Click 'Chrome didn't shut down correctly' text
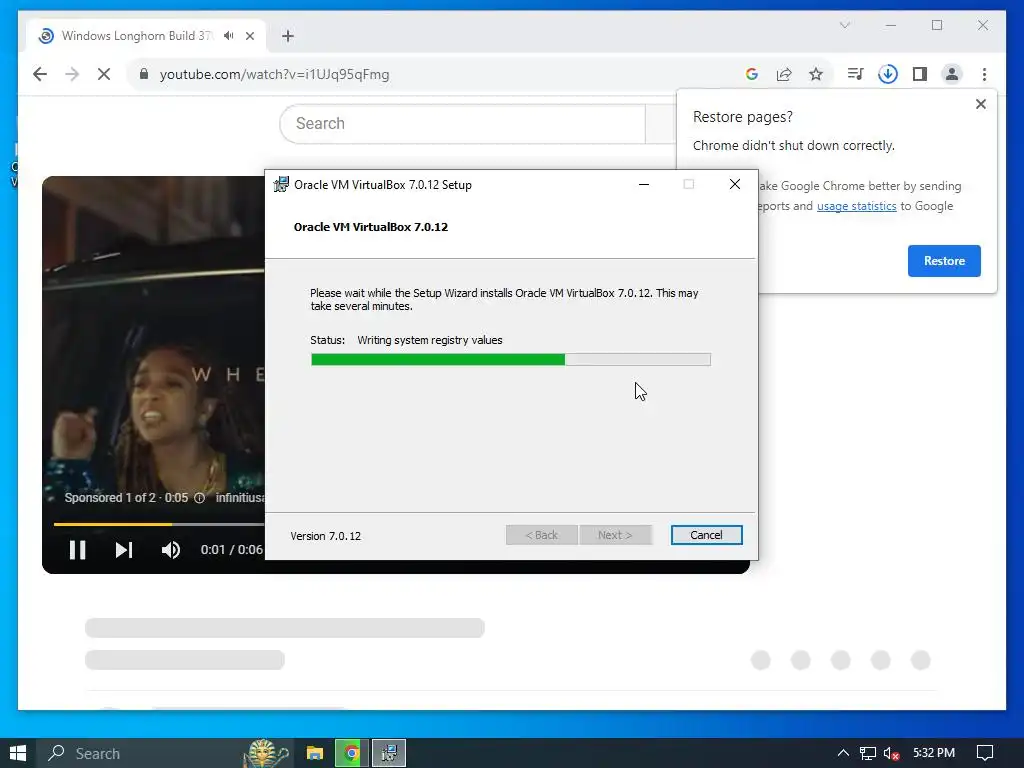 coord(793,146)
